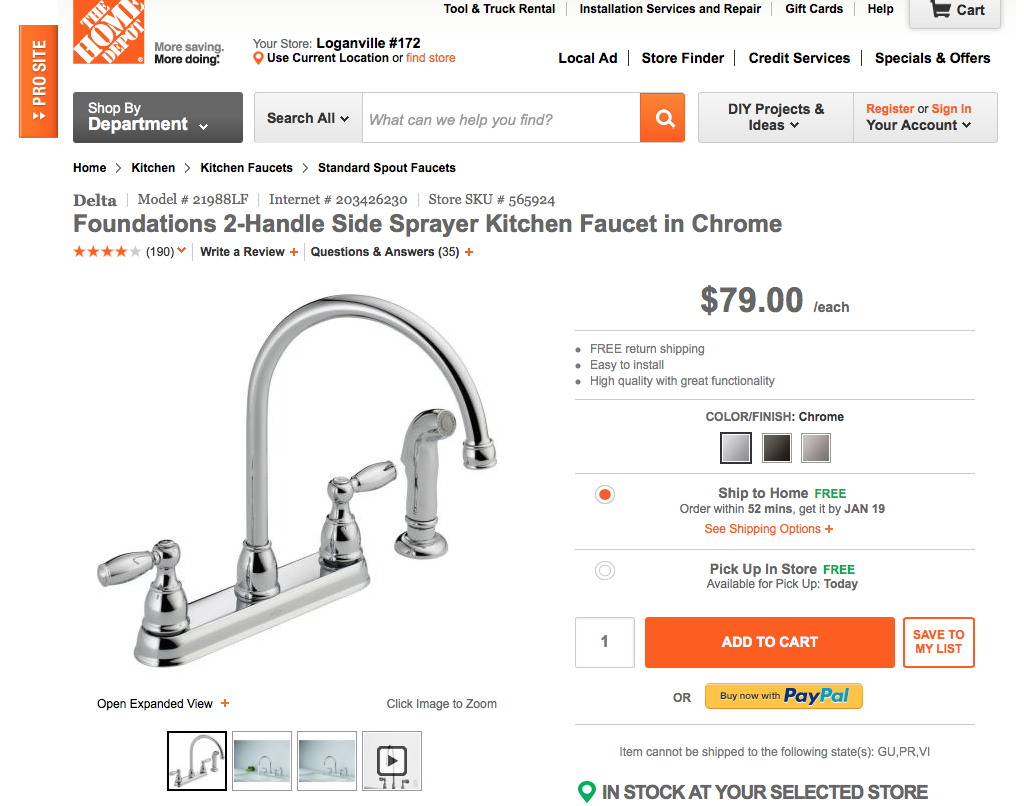
Task: Click the ADD TO CART button
Action: [x=769, y=642]
